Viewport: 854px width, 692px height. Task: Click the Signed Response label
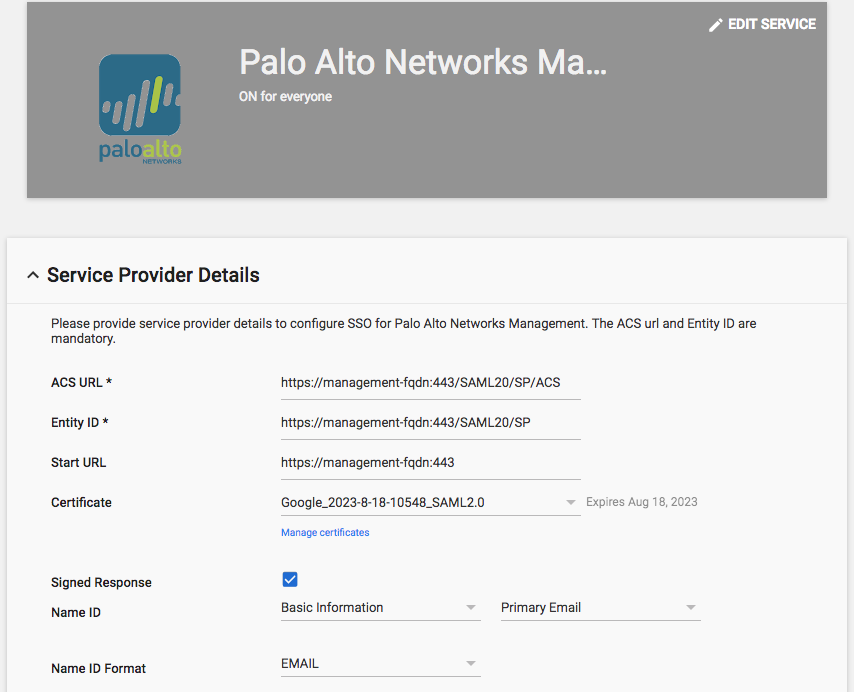(x=101, y=582)
